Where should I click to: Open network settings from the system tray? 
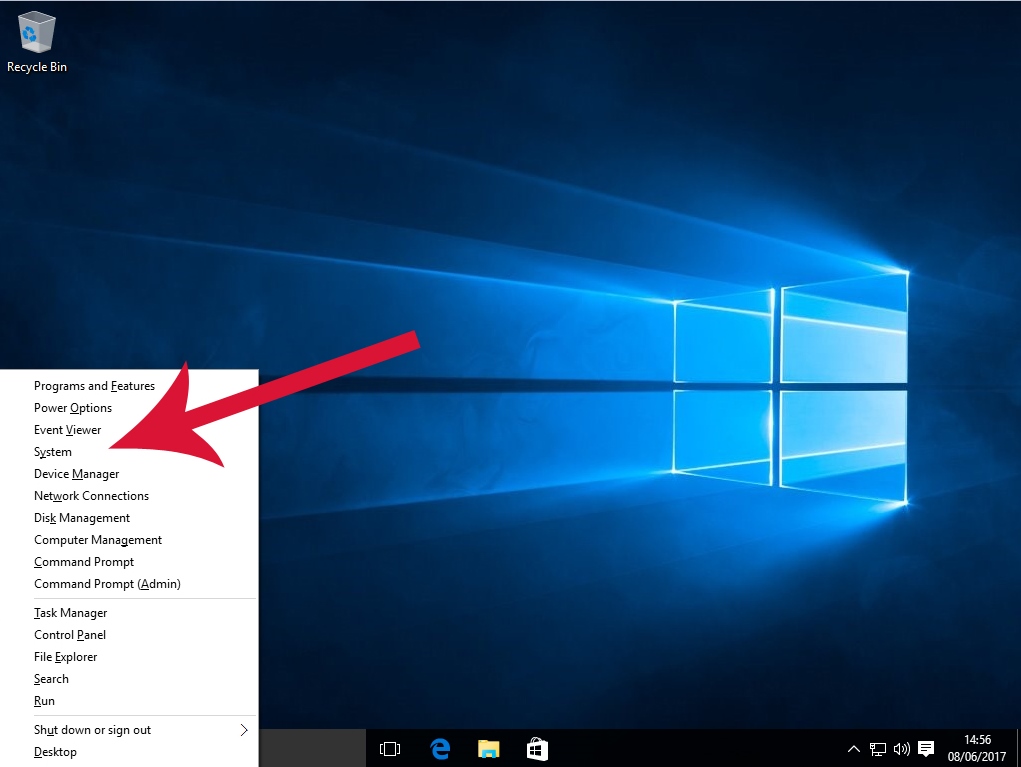click(878, 748)
